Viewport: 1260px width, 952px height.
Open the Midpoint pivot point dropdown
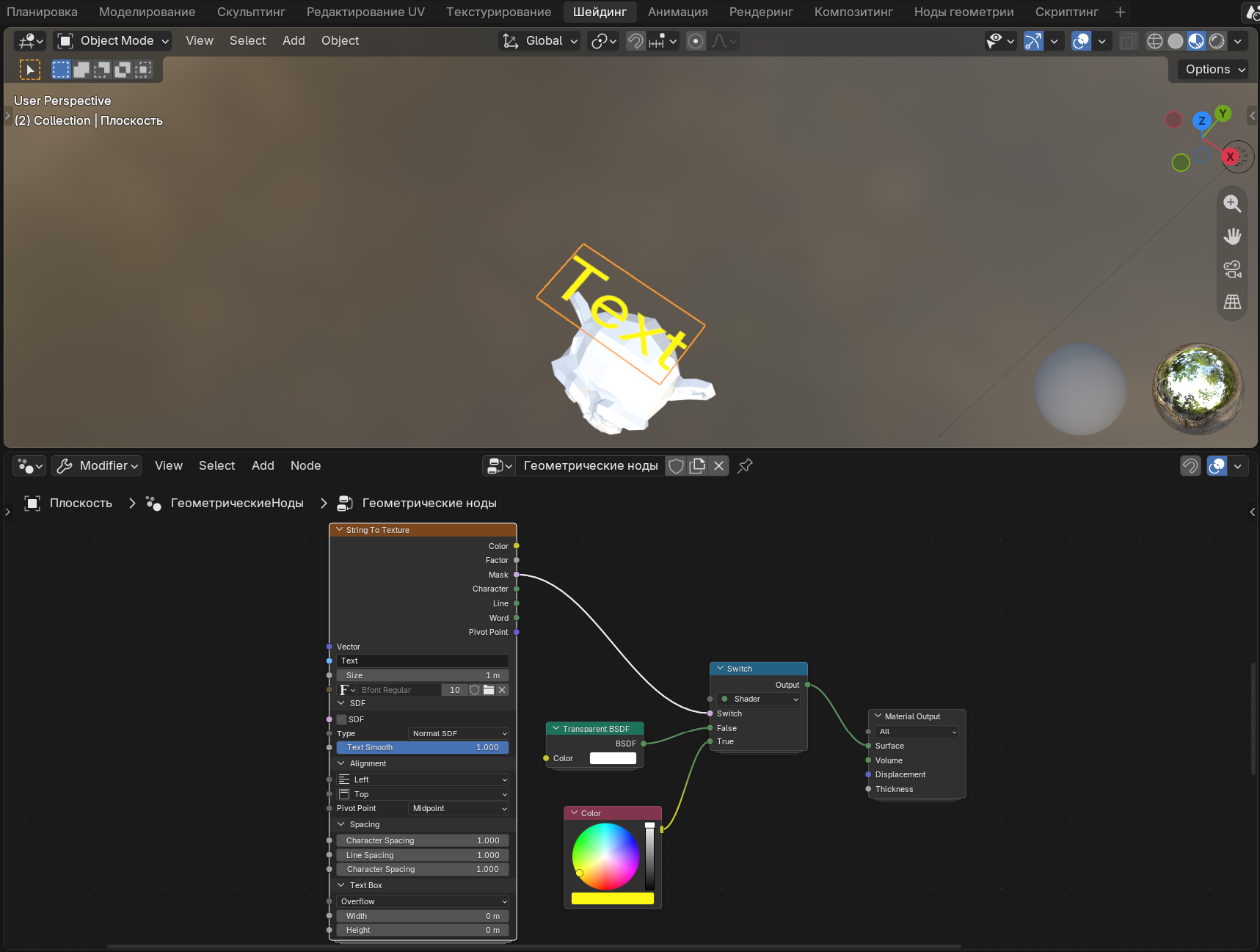(x=459, y=808)
